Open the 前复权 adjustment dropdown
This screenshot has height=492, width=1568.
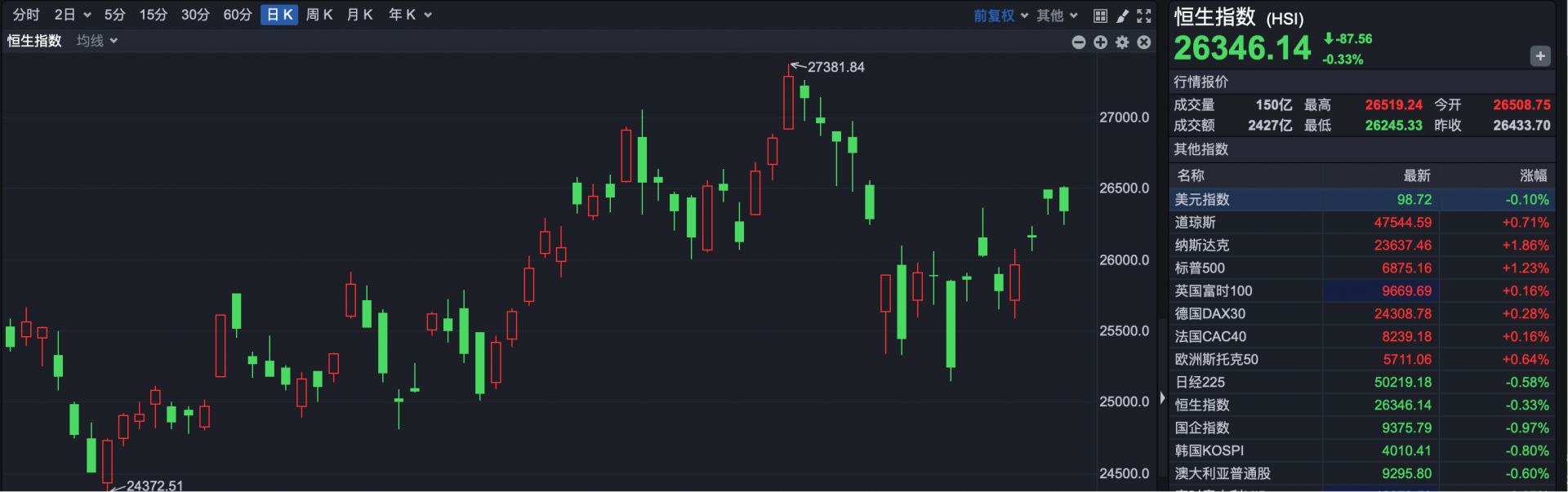click(x=1000, y=16)
